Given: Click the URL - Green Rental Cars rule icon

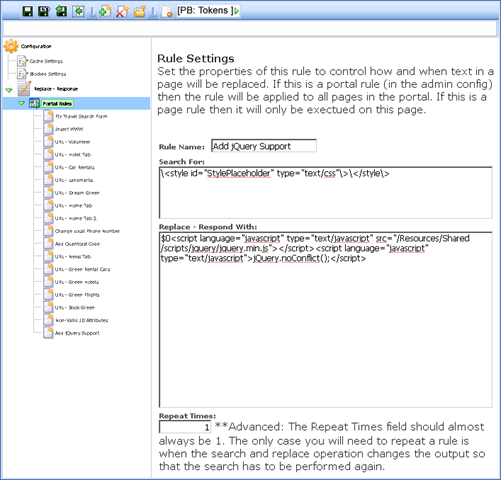Looking at the screenshot, I should pyautogui.click(x=48, y=269).
